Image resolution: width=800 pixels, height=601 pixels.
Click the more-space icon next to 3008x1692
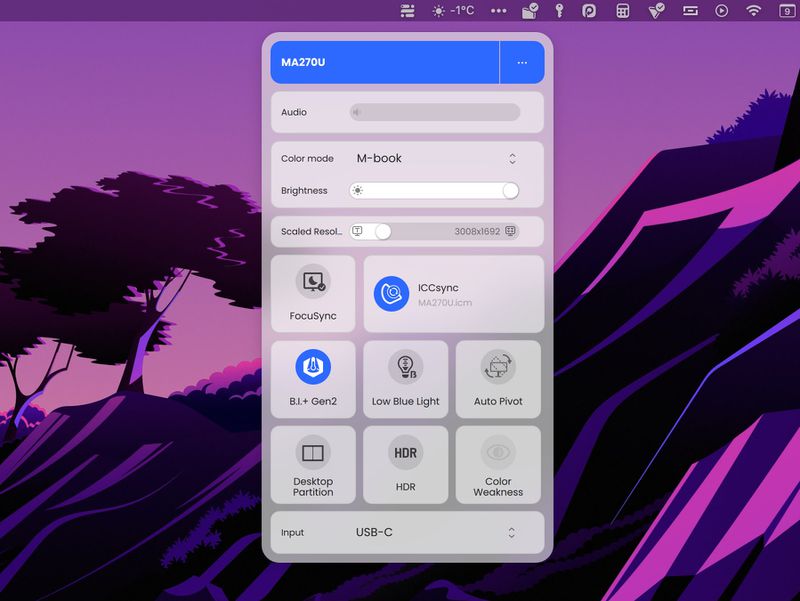pyautogui.click(x=510, y=231)
